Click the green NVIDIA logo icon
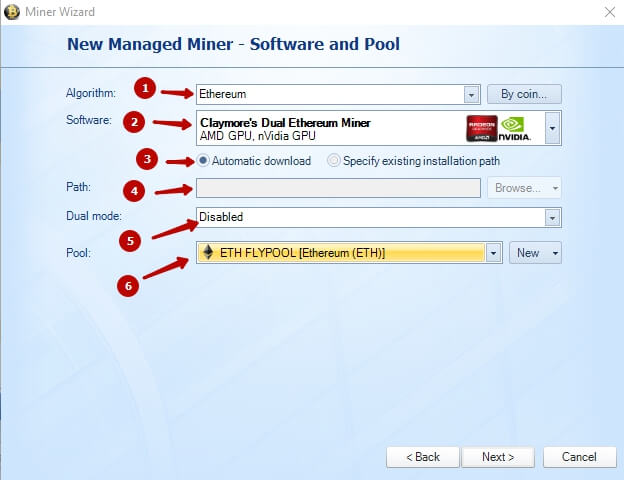Image resolution: width=624 pixels, height=480 pixels. click(515, 129)
